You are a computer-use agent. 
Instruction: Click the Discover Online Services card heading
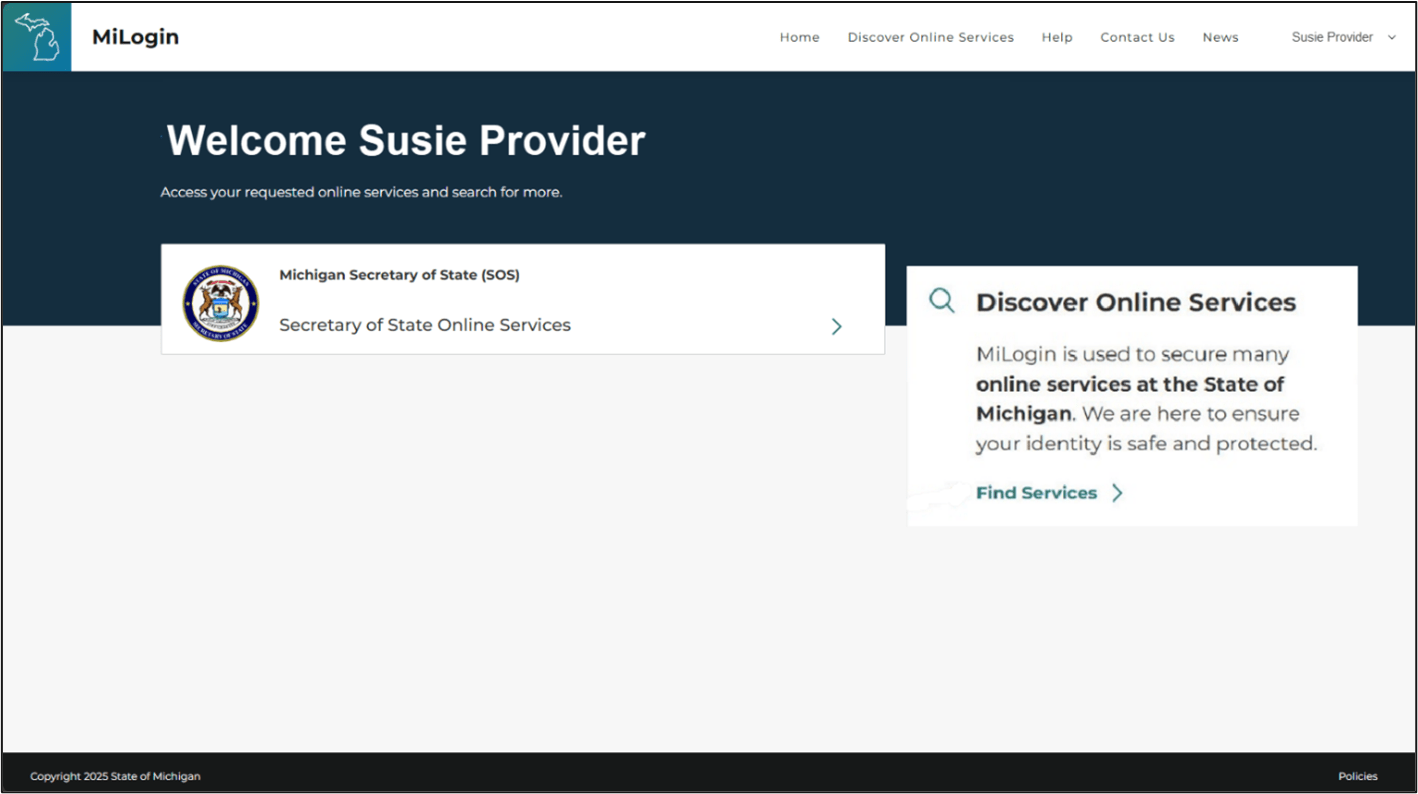click(1135, 302)
